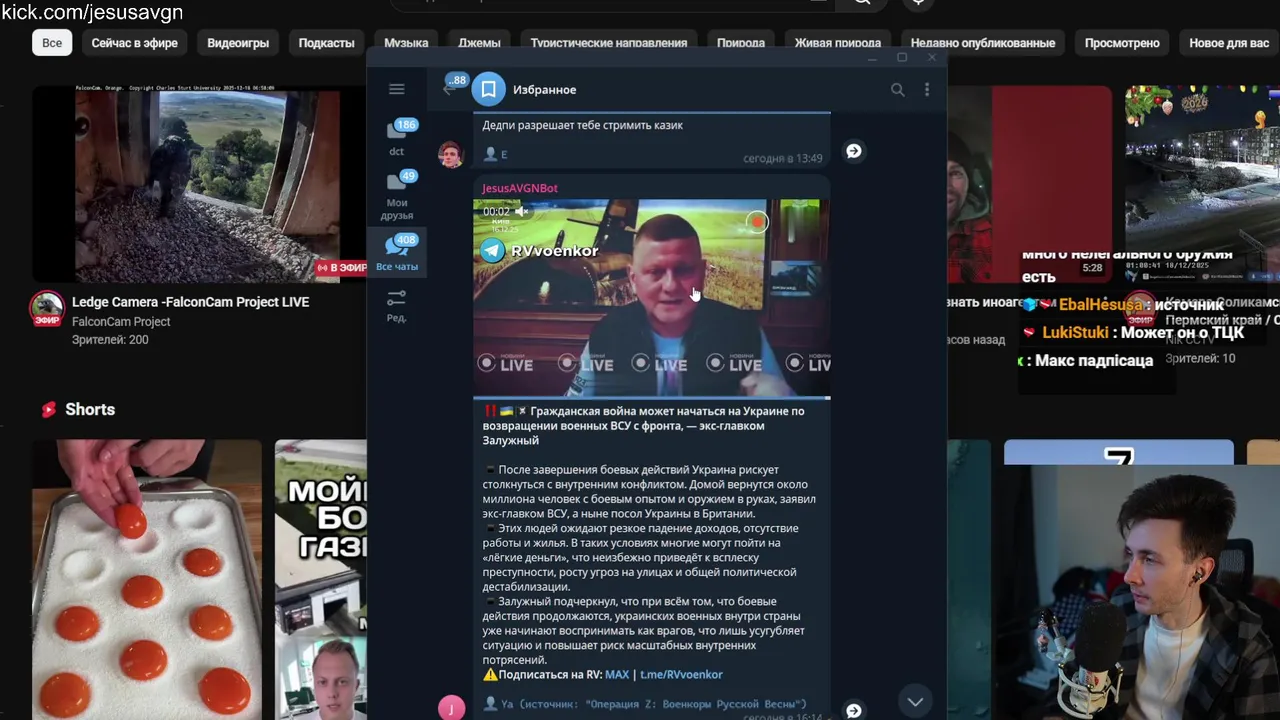This screenshot has height=720, width=1280.
Task: Open the Ledge Camera -FalconCam Project LIVE title
Action: point(190,302)
